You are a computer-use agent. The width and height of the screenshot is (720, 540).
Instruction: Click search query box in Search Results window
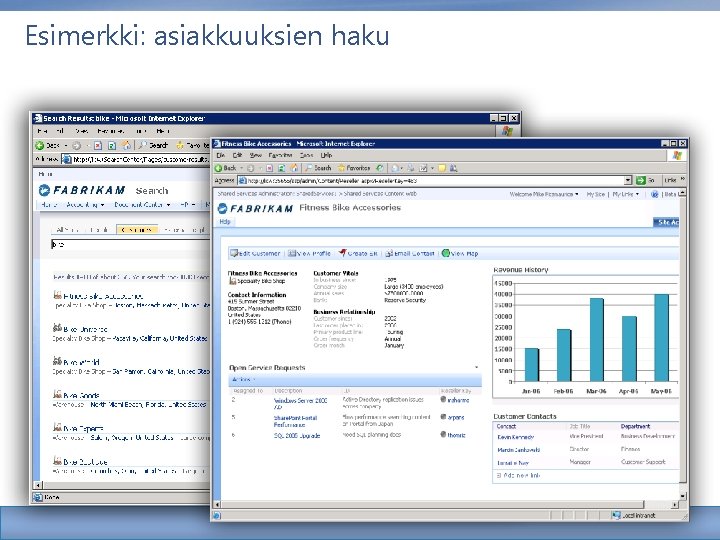pos(130,244)
